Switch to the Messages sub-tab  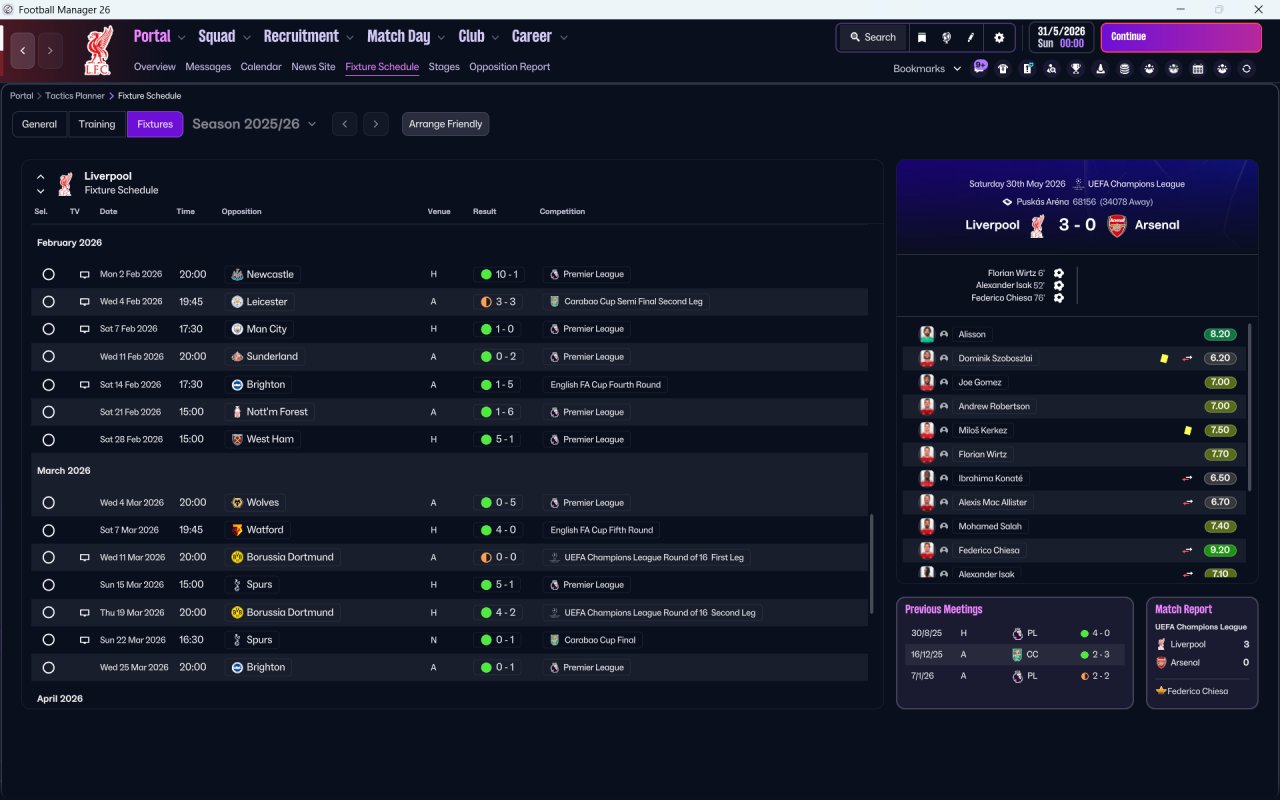click(208, 67)
